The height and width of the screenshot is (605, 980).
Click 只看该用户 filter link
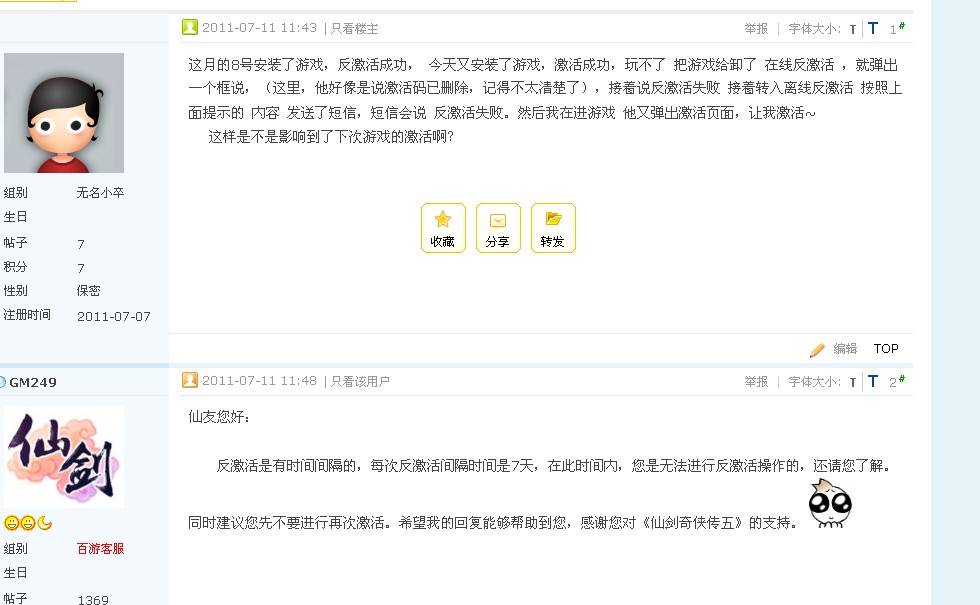tap(360, 381)
